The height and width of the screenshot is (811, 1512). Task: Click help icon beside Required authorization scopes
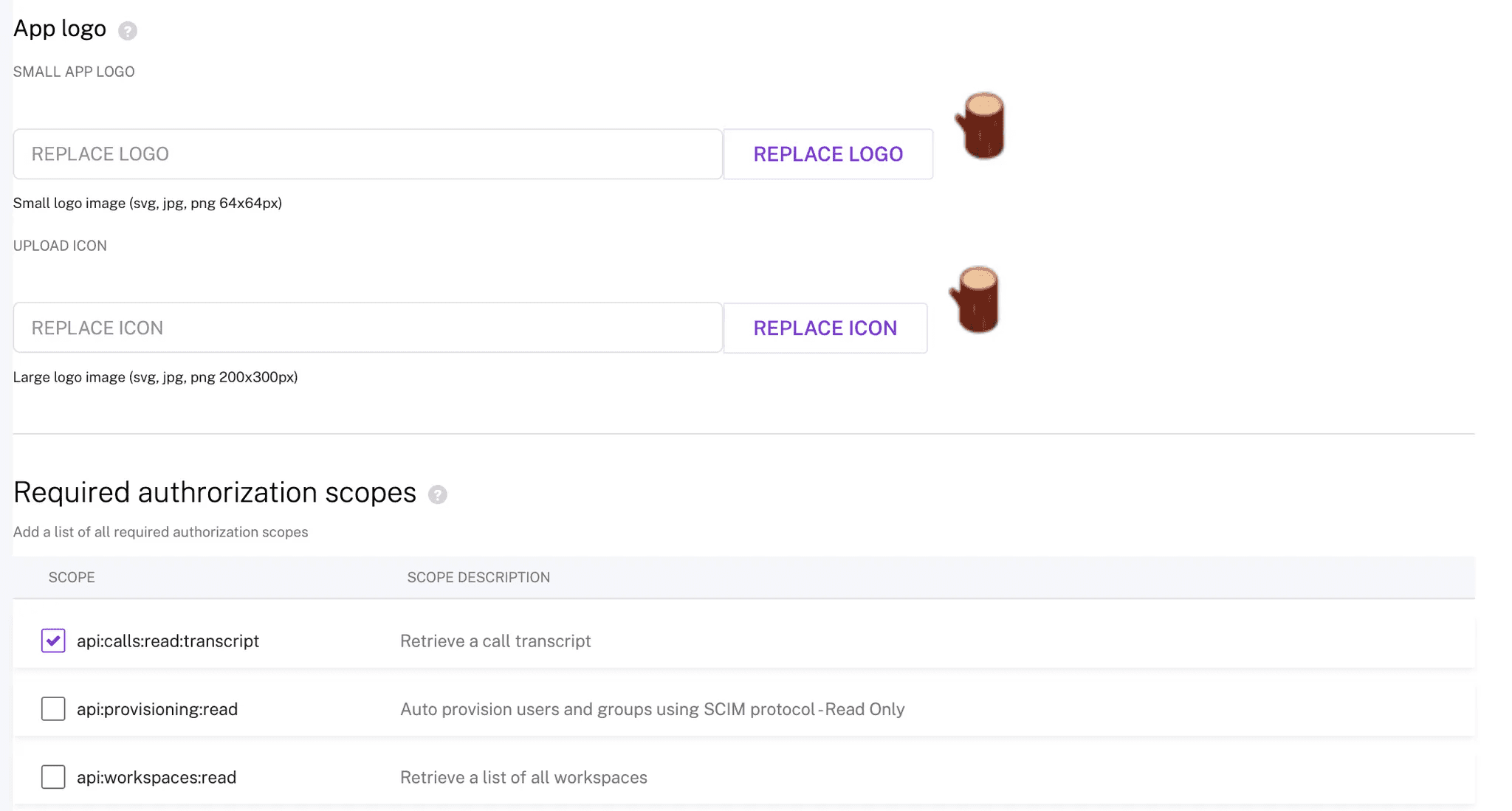tap(438, 494)
